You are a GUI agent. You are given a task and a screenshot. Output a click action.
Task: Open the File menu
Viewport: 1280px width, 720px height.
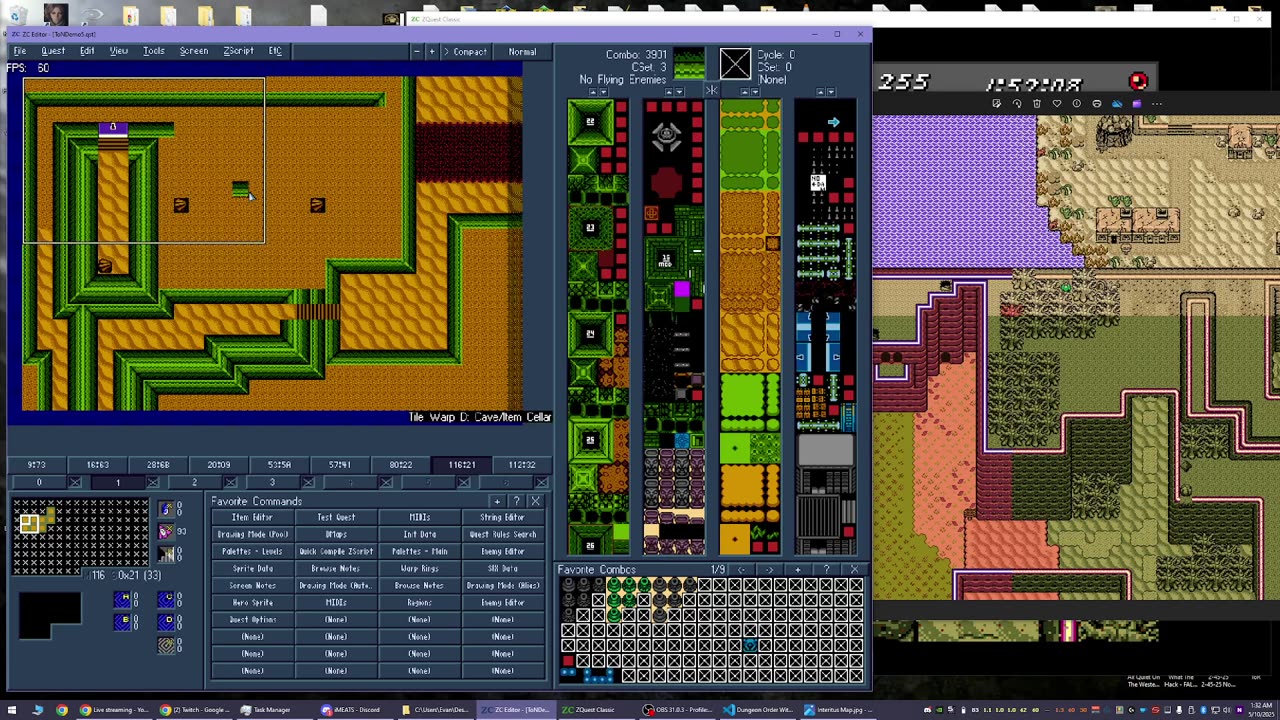20,51
